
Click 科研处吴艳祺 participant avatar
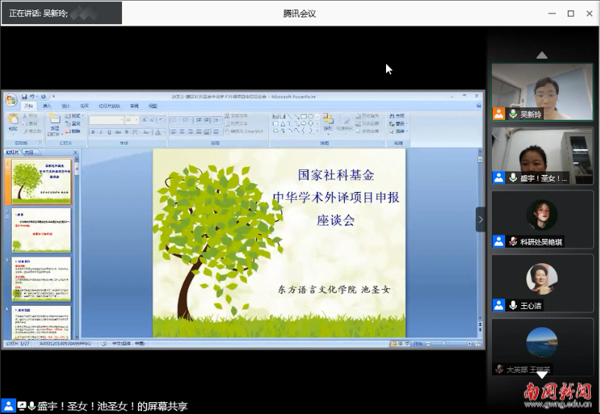click(x=541, y=214)
